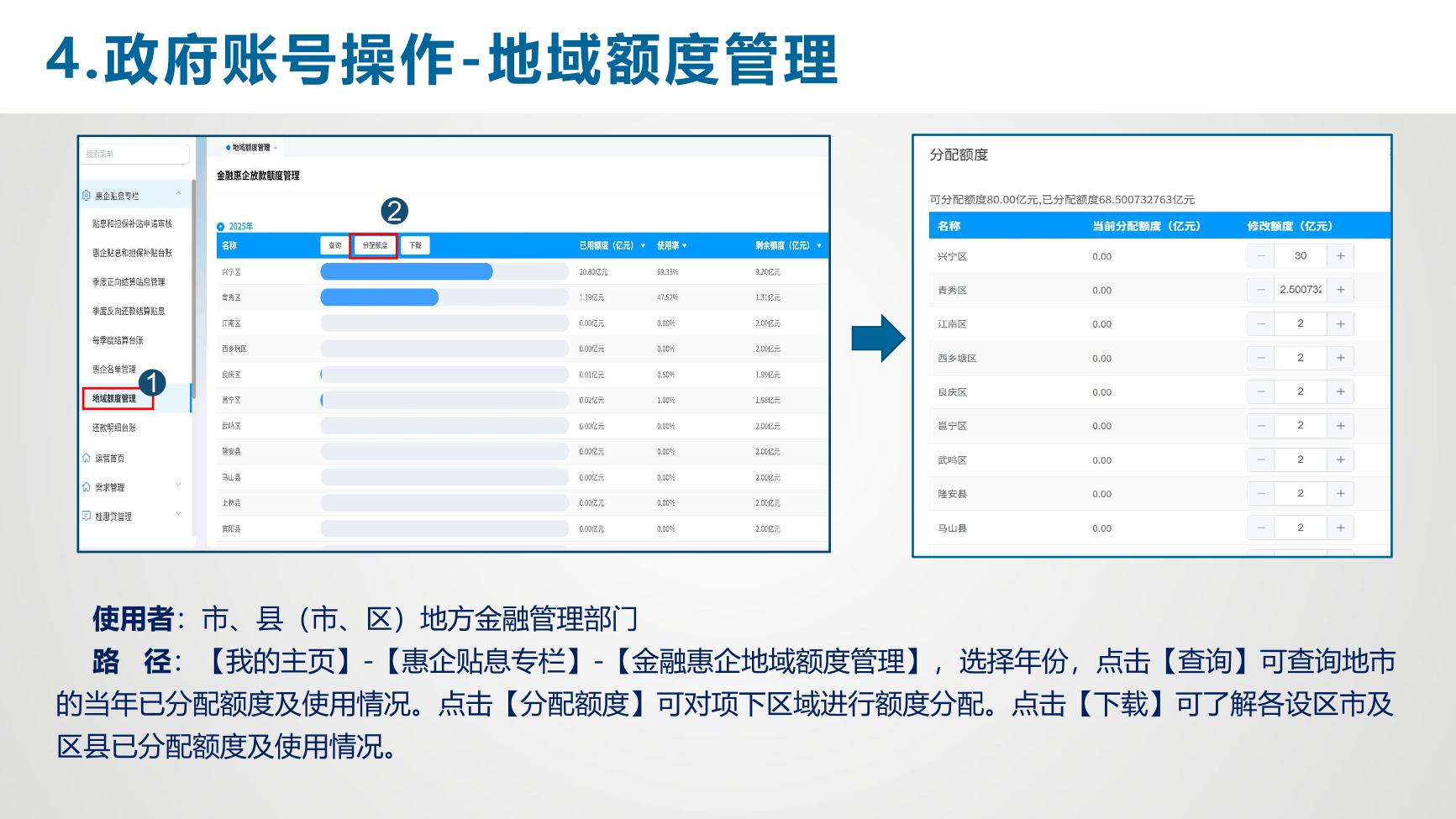Expand the 桂惠贷管理 sidebar menu
The height and width of the screenshot is (819, 1456).
[x=178, y=515]
